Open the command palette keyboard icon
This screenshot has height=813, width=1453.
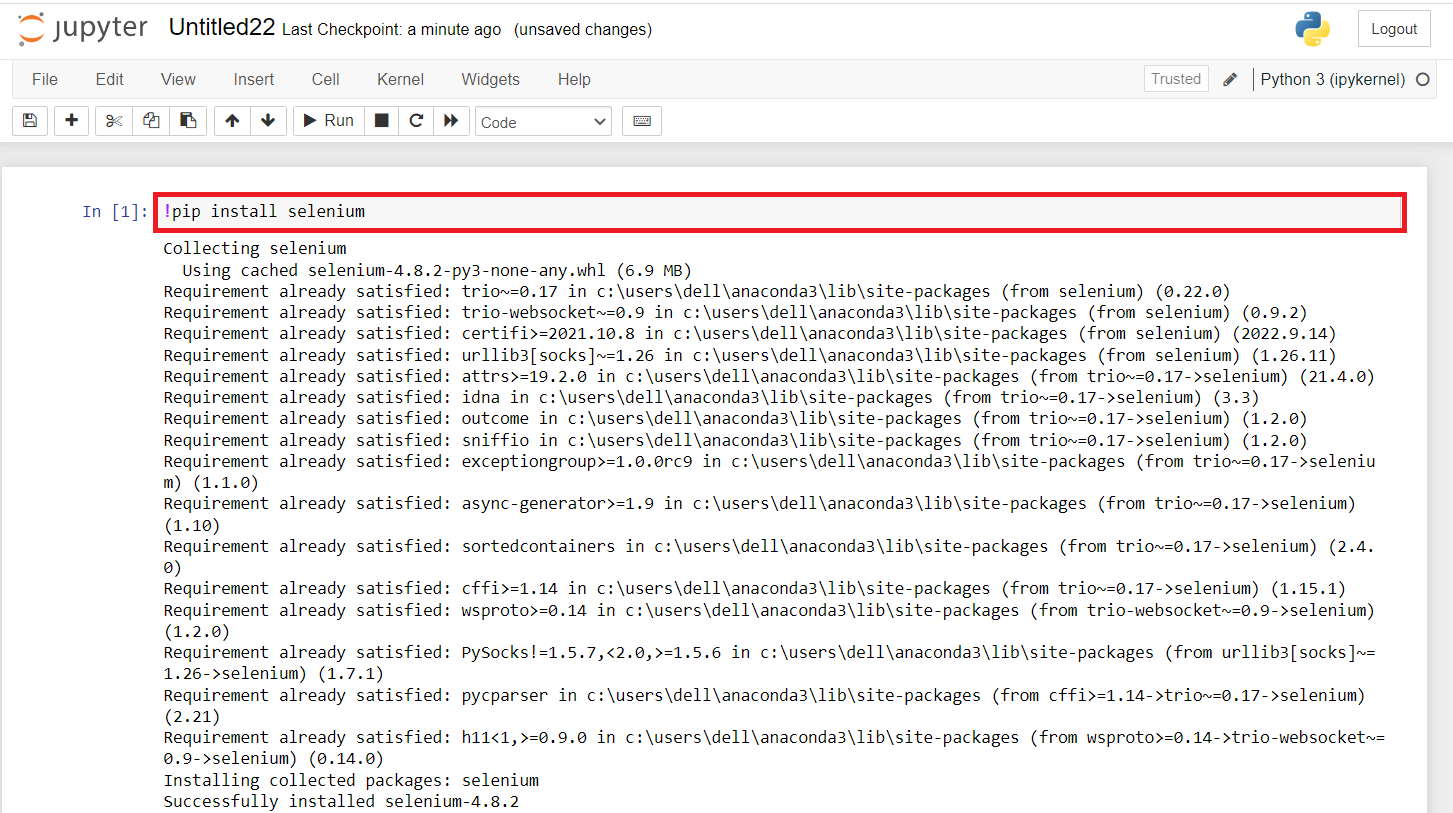point(641,120)
